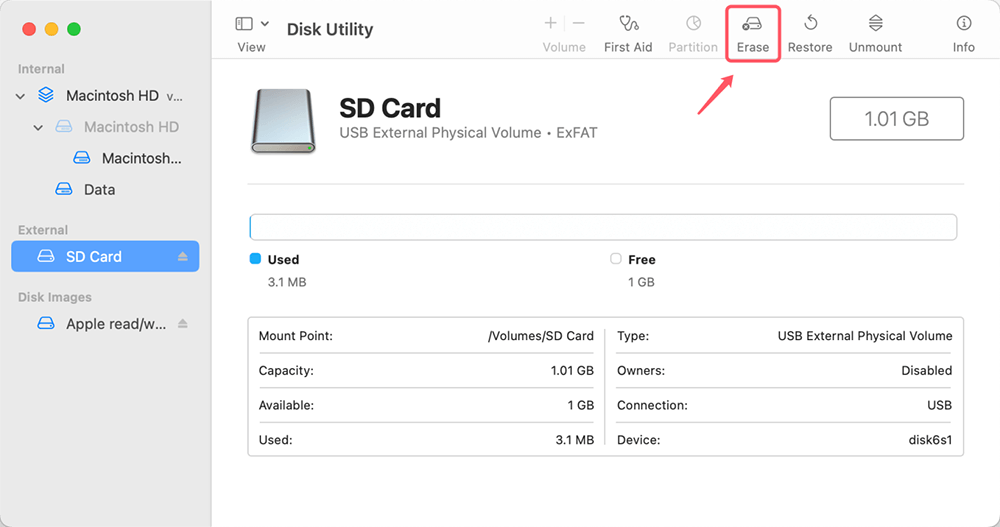The image size is (1000, 527).
Task: Select the Data volume in sidebar
Action: 99,189
